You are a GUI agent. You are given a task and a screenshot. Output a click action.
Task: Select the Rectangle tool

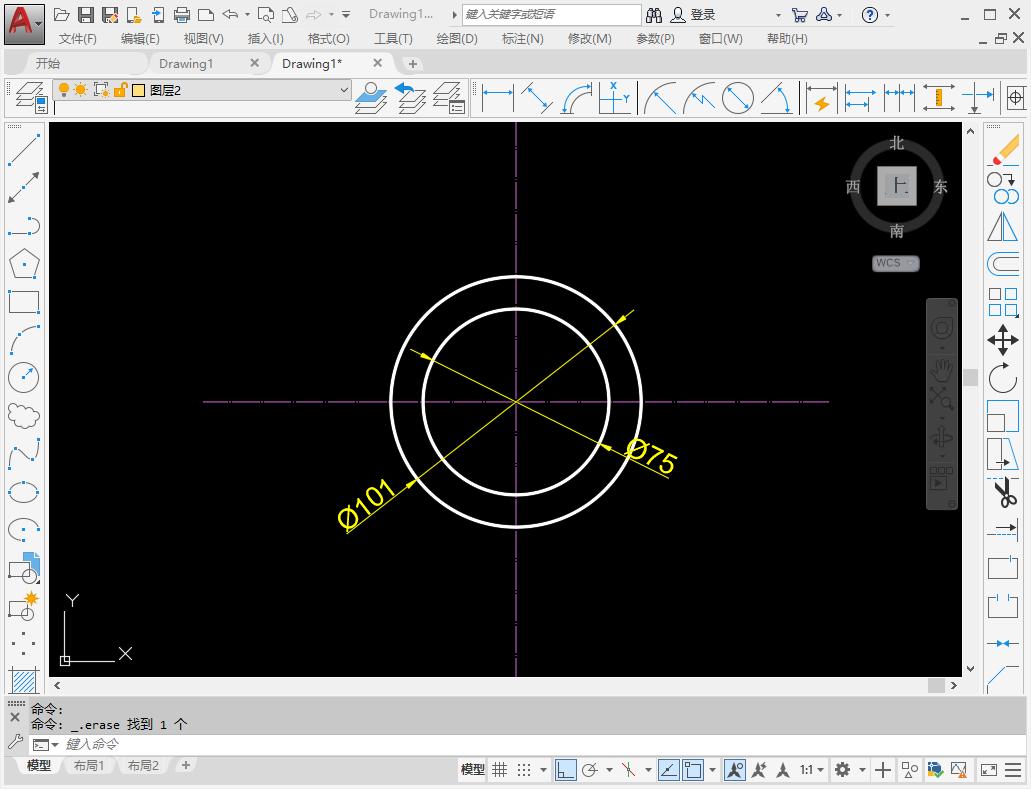point(25,301)
